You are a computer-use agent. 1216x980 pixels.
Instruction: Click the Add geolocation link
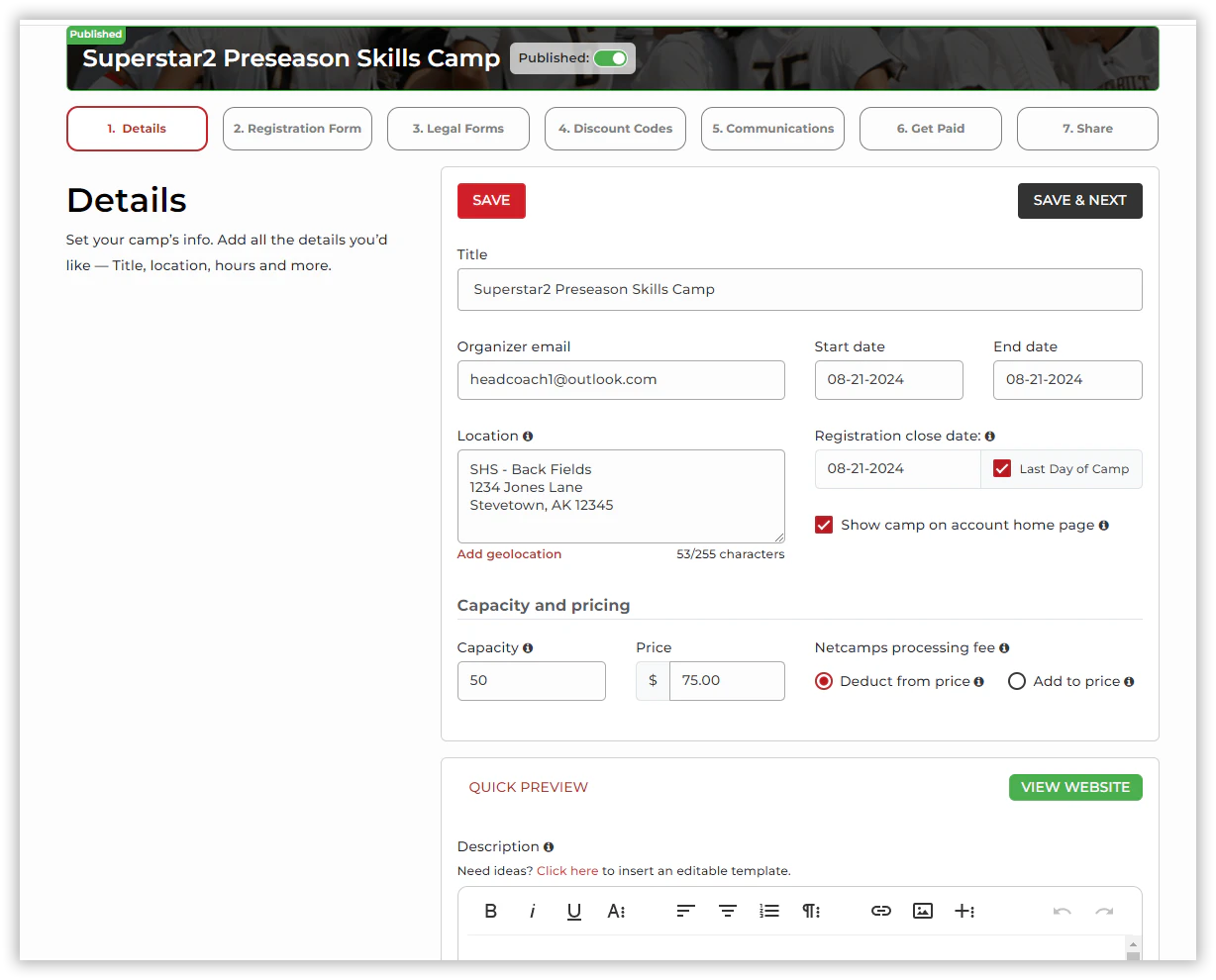(x=509, y=553)
